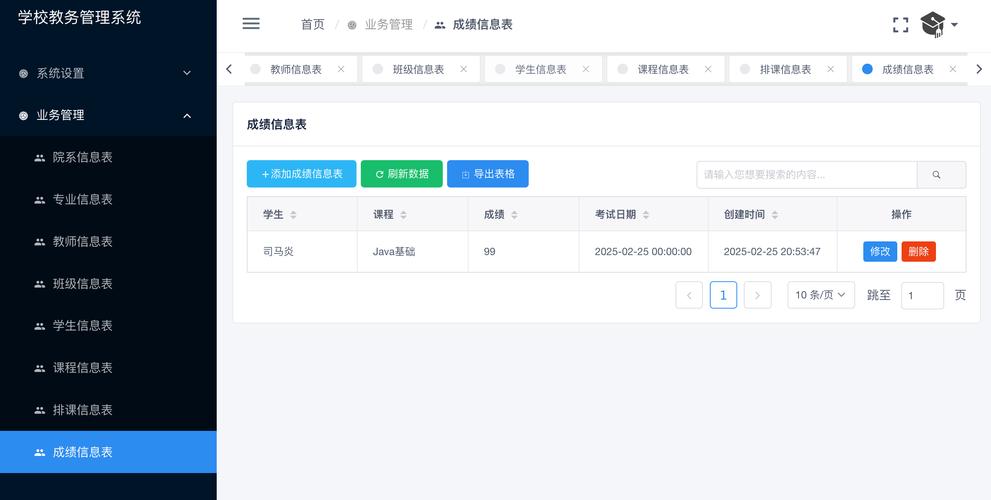This screenshot has width=991, height=500.
Task: Click the search magnifier button
Action: pos(941,175)
